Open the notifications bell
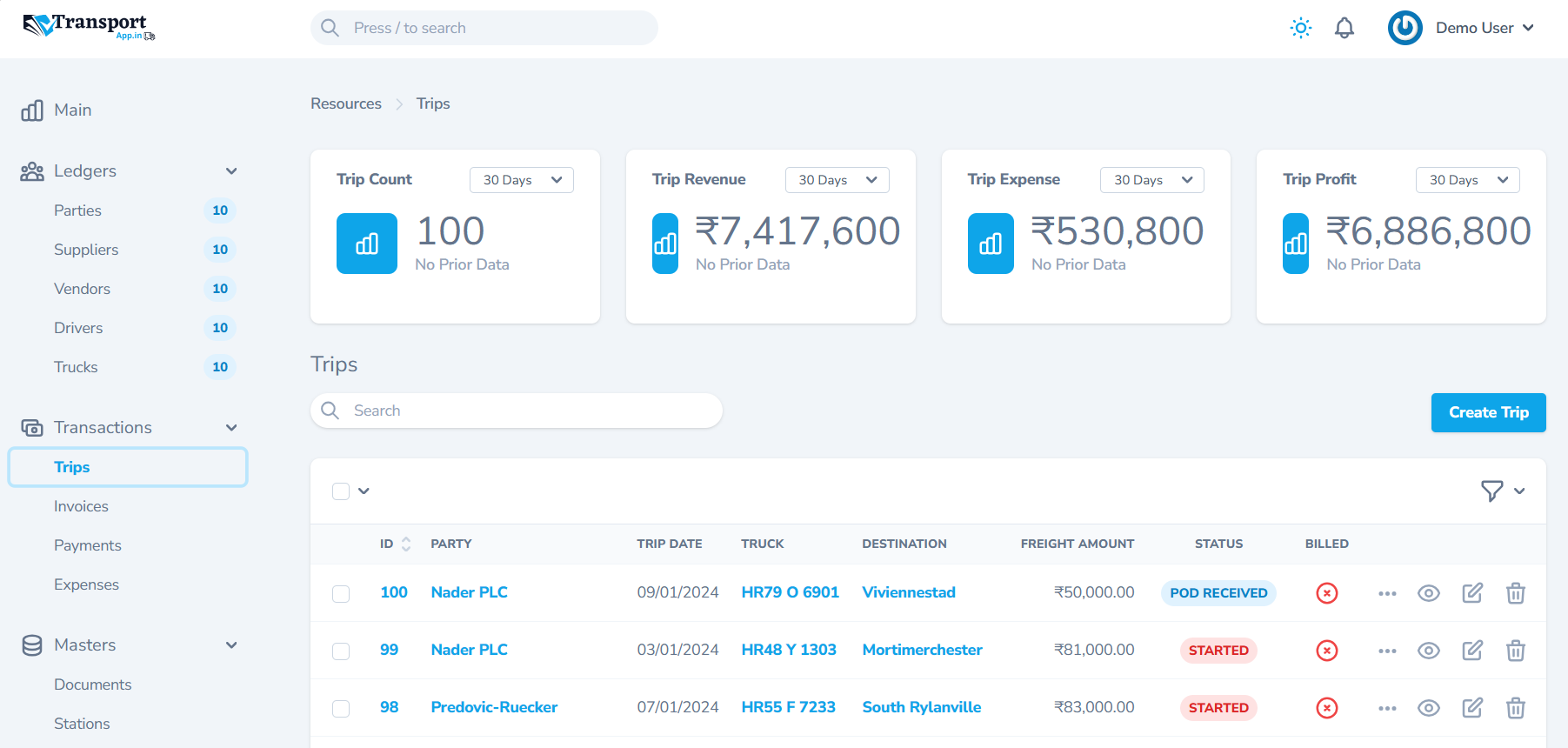The width and height of the screenshot is (1568, 748). (1344, 28)
